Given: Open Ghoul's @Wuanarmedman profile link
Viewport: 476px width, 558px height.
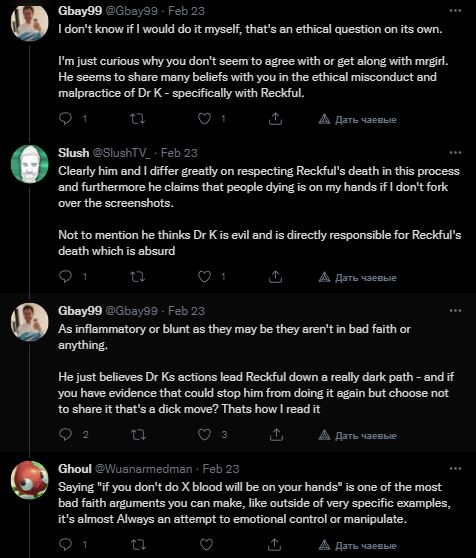Looking at the screenshot, I should click(143, 469).
